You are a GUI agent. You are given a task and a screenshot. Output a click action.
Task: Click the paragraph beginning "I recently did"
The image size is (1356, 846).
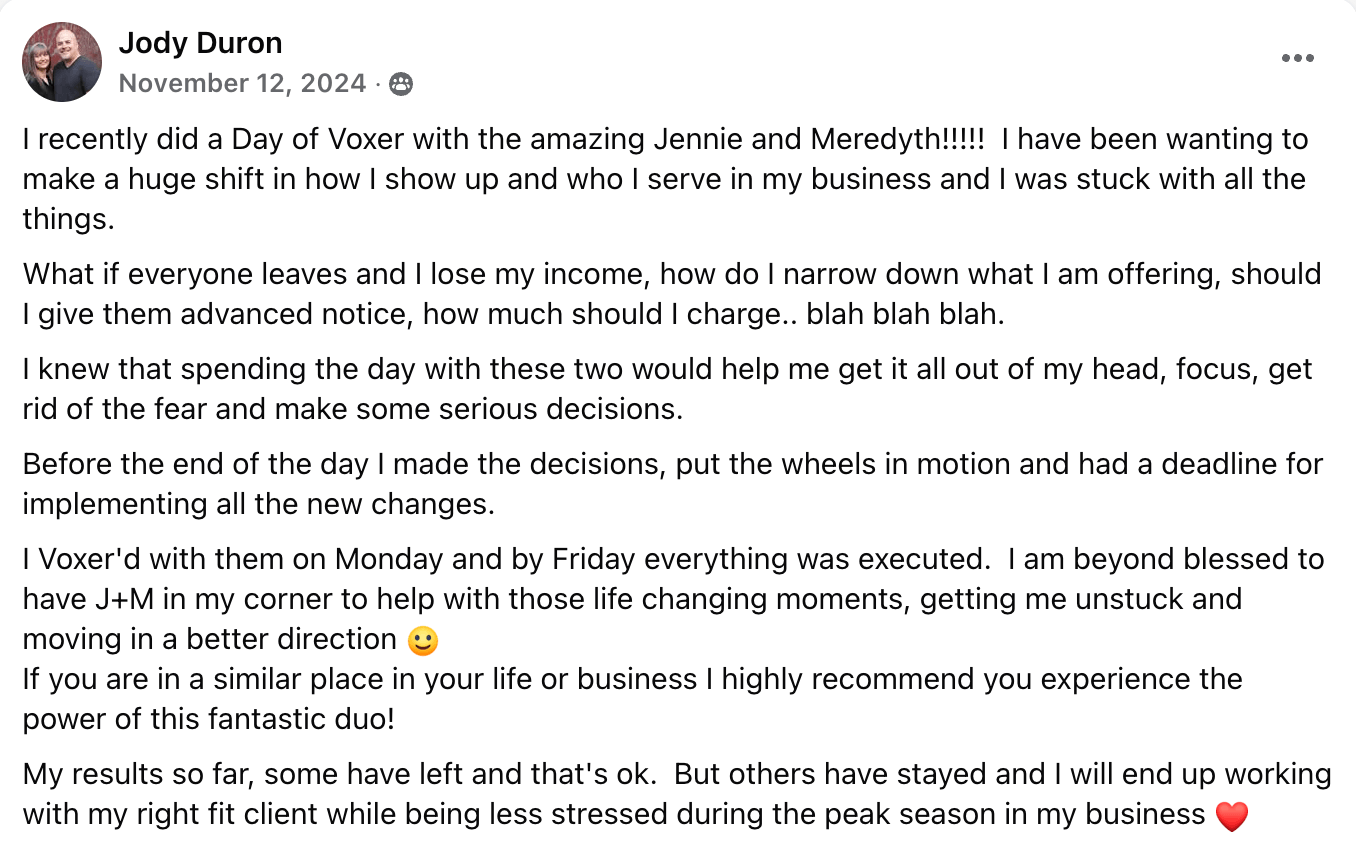(x=665, y=179)
